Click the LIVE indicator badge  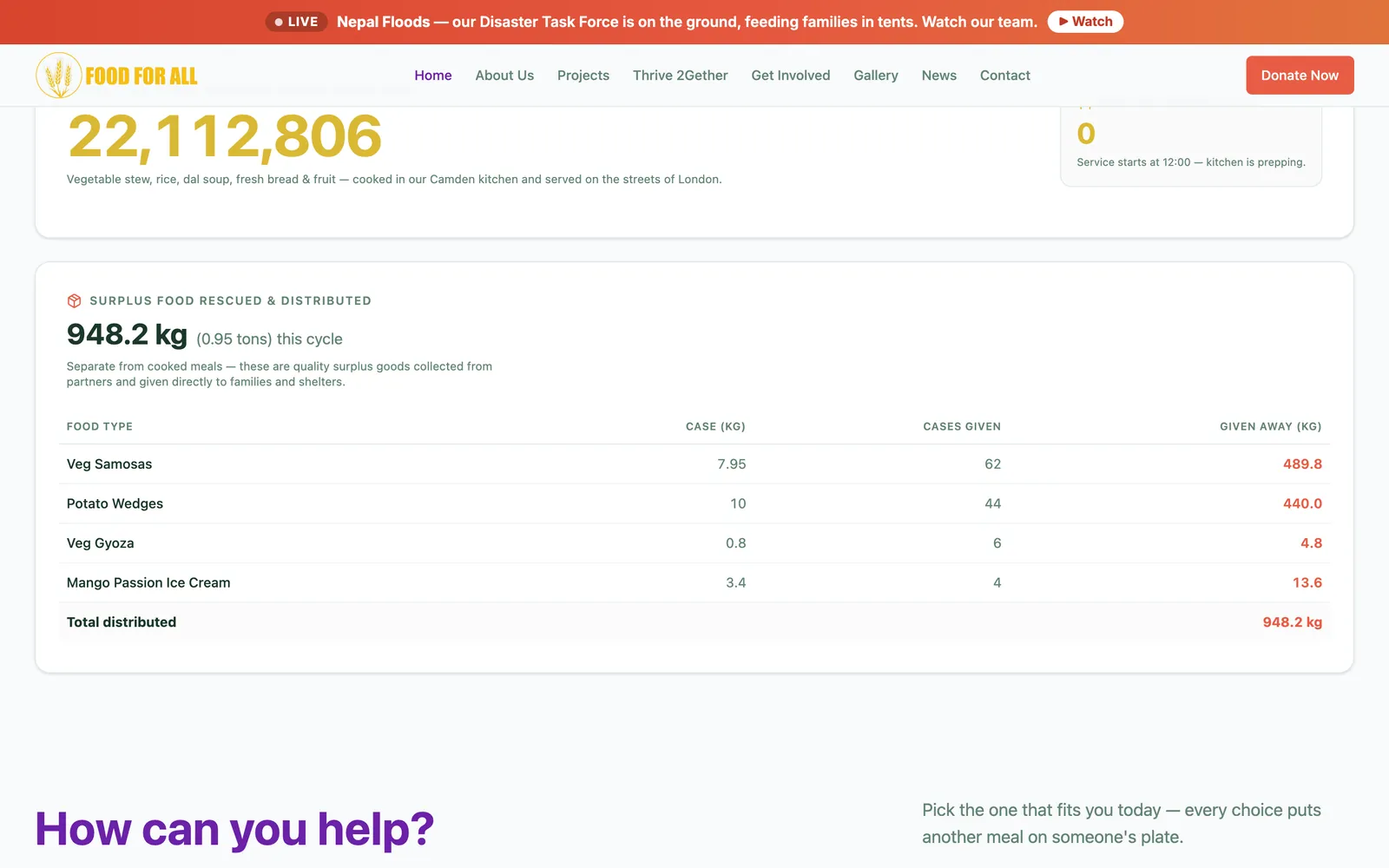point(296,22)
